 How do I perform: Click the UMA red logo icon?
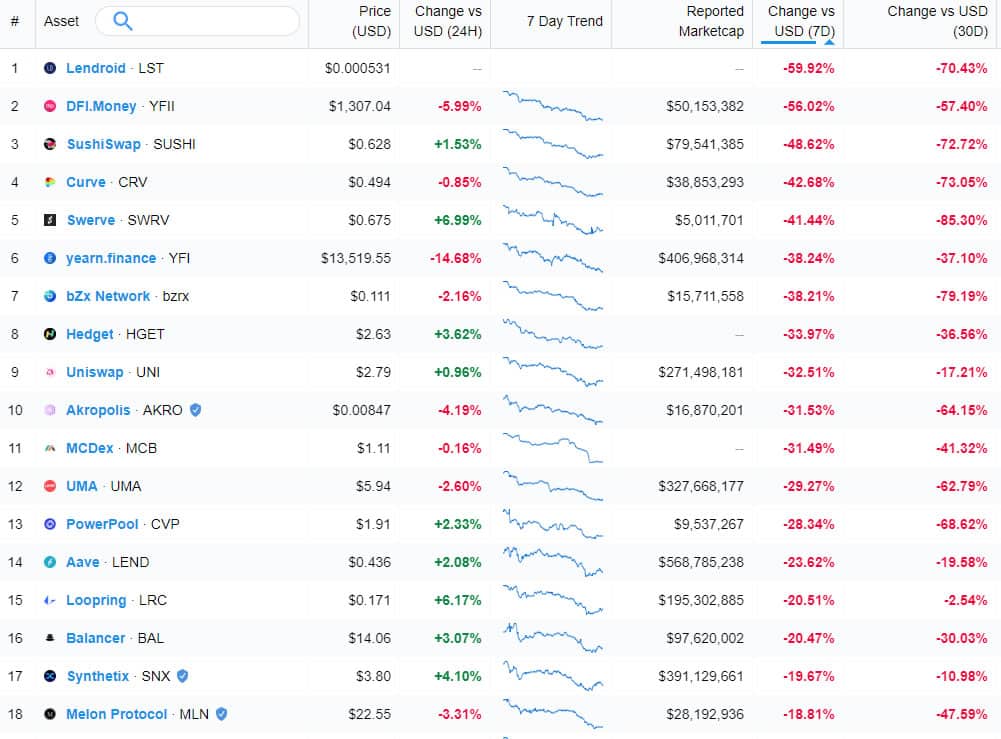click(50, 486)
